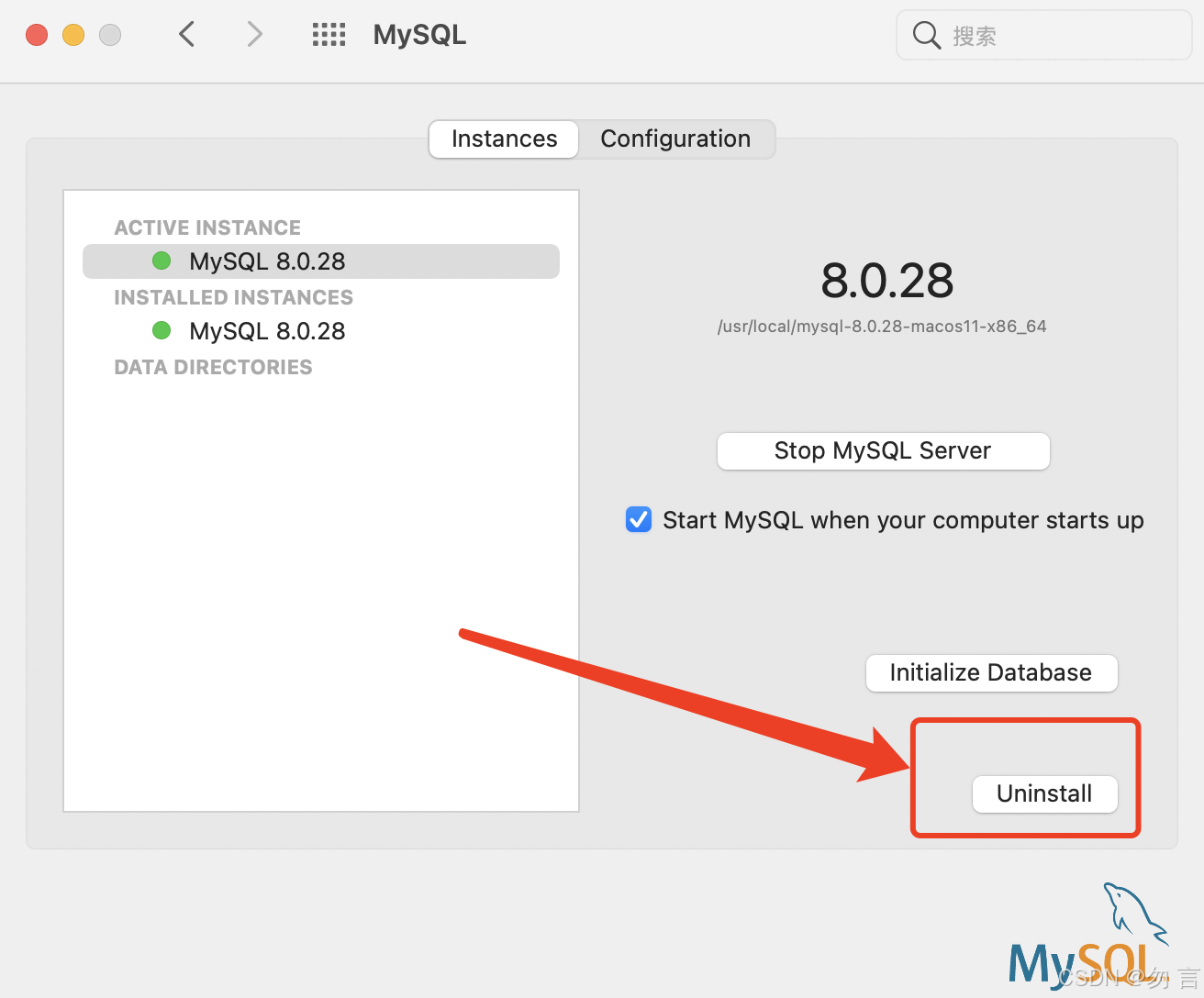Show all preferences grid icon
The image size is (1204, 998).
click(329, 35)
